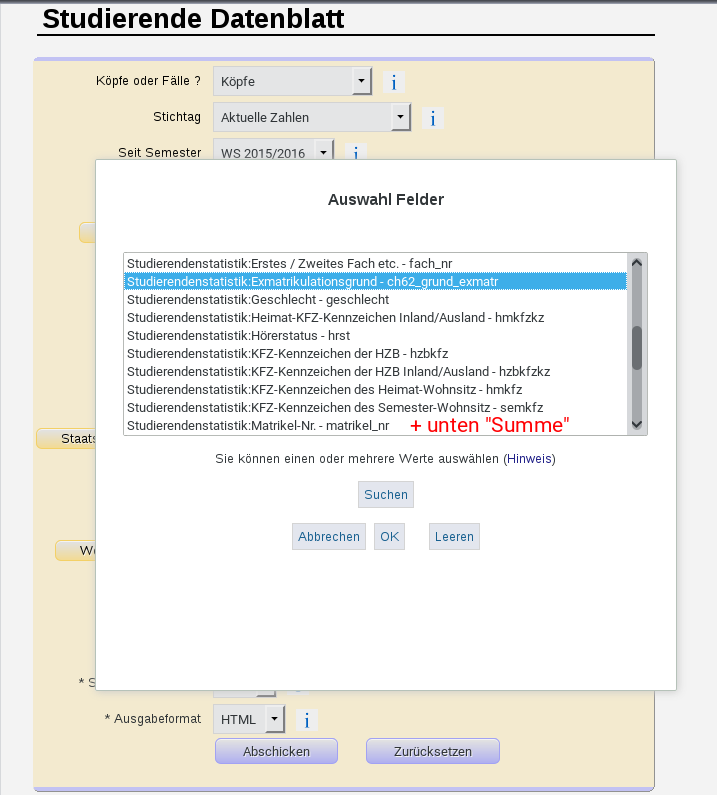This screenshot has height=795, width=717.
Task: Click Abbrechen in Auswahl Felder dialog
Action: [x=329, y=536]
